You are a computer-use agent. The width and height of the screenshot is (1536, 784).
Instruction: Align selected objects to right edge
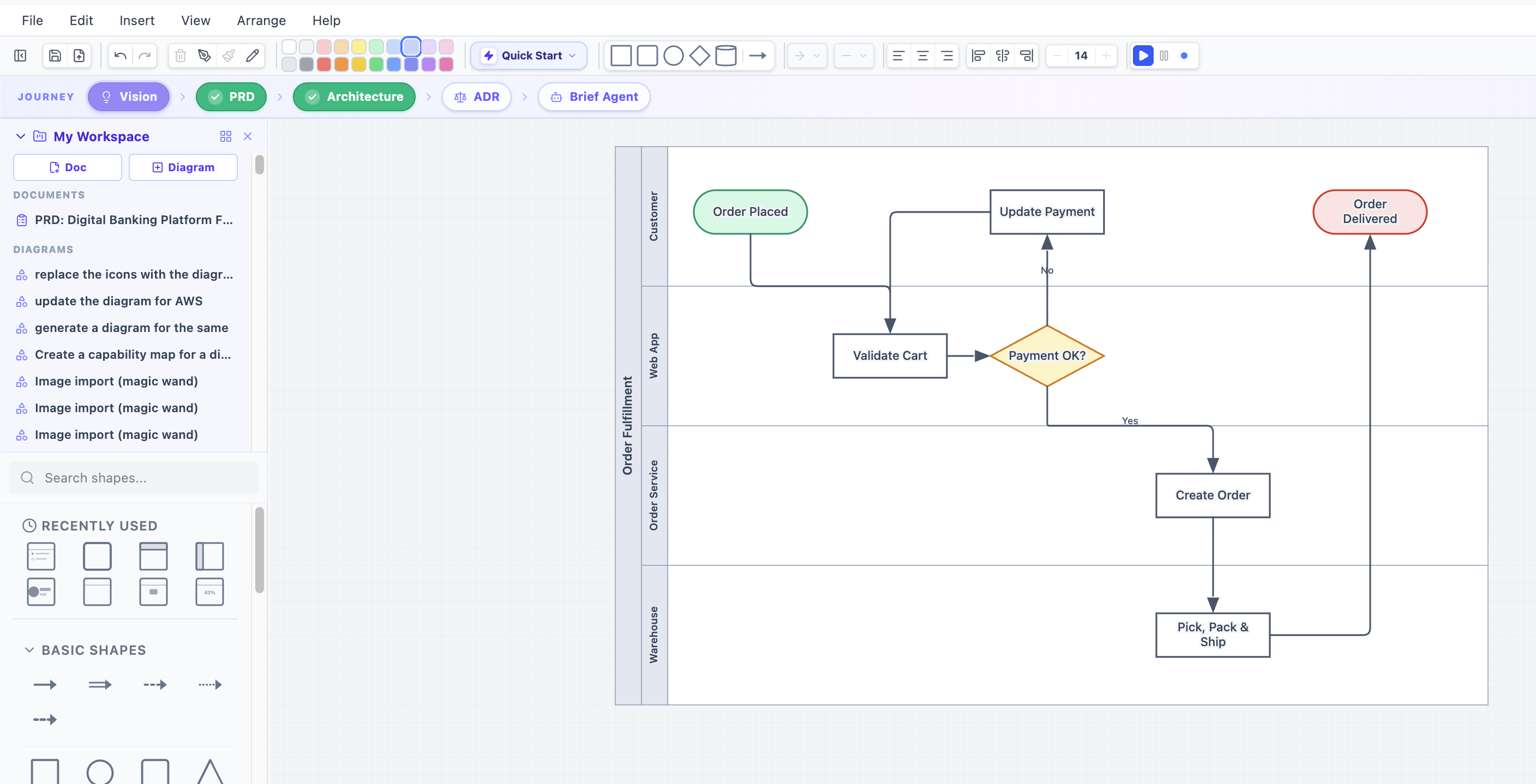coord(1026,56)
